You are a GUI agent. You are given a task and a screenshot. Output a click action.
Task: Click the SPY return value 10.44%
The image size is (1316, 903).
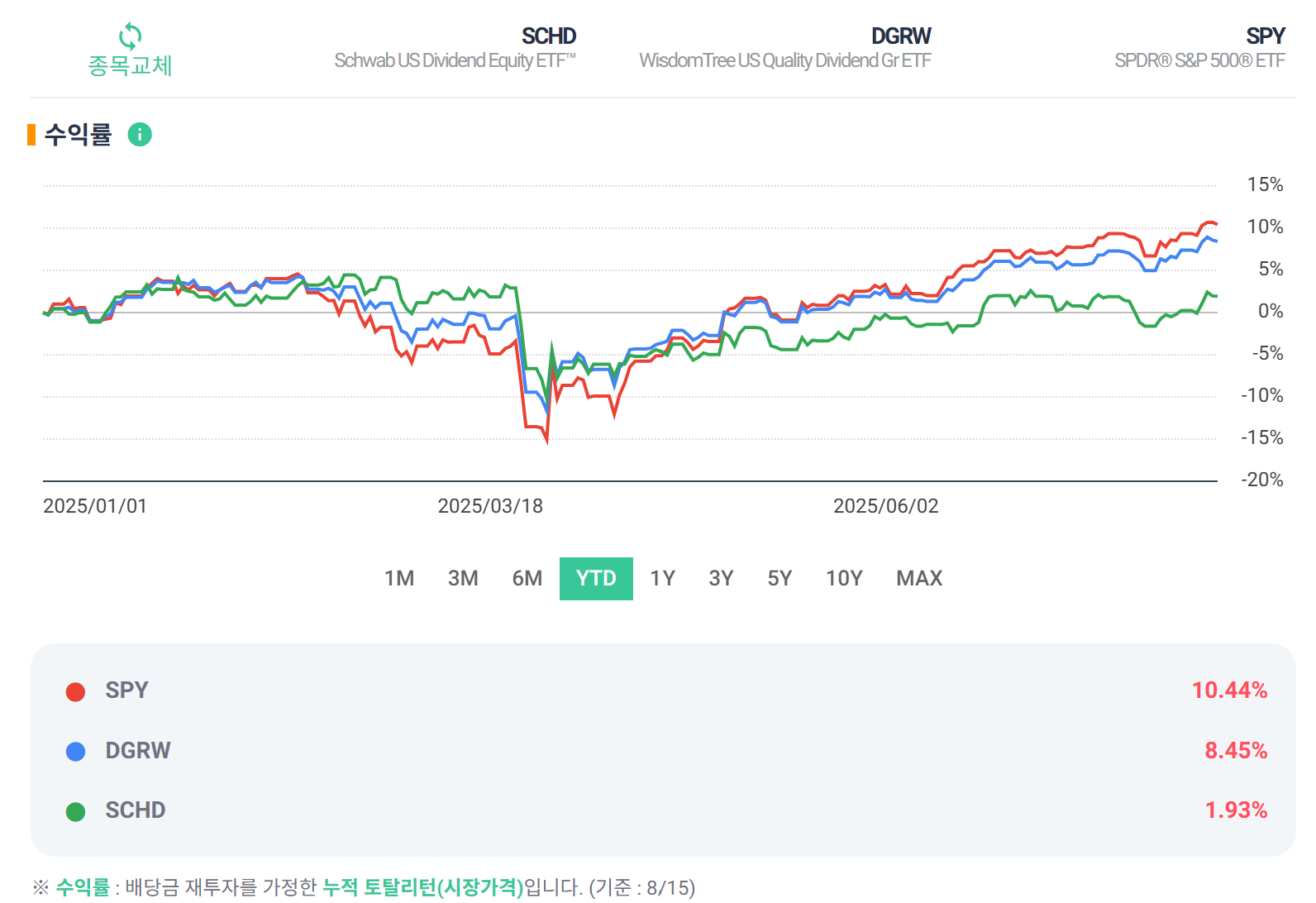coord(1229,690)
